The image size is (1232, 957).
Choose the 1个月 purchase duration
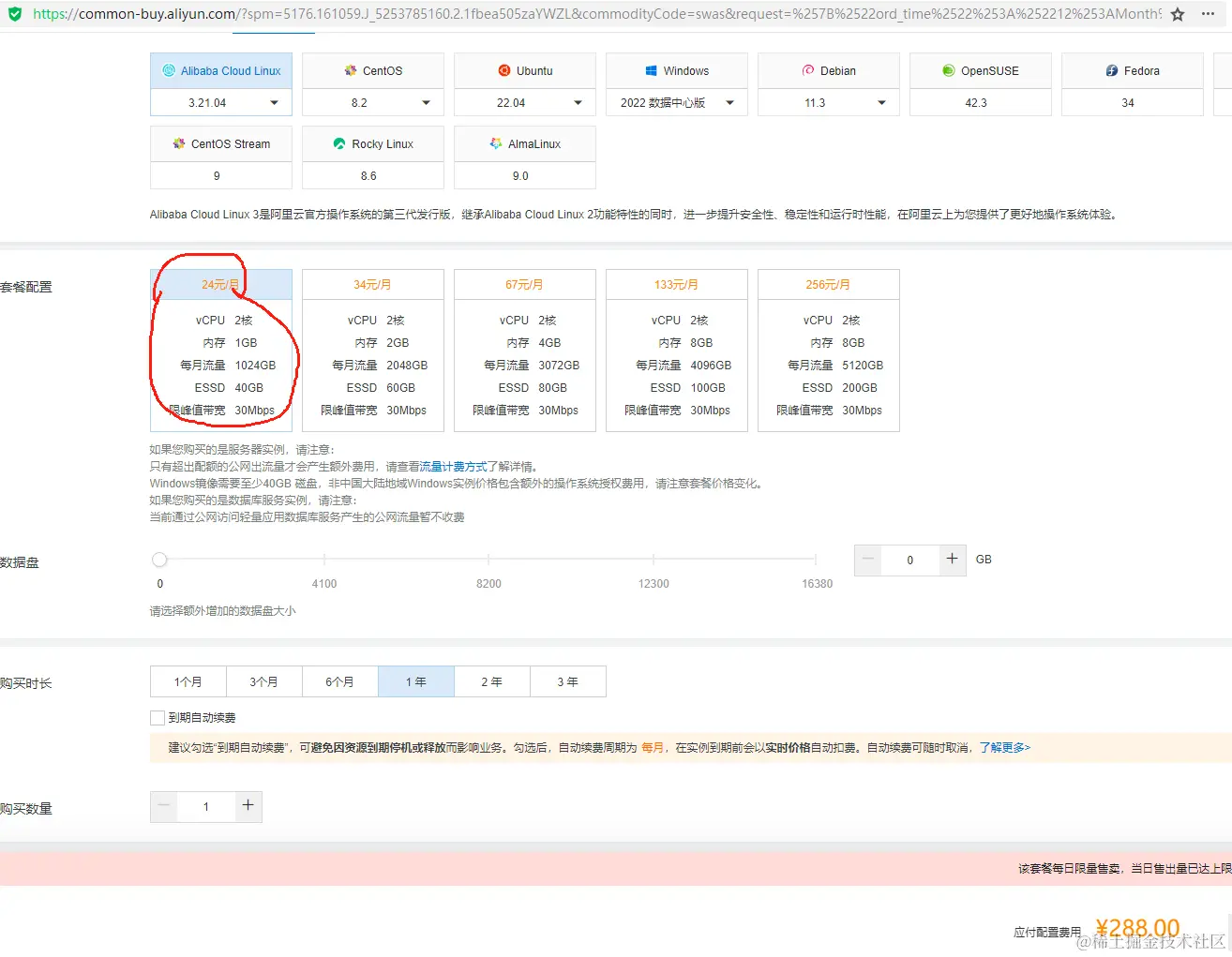tap(188, 681)
